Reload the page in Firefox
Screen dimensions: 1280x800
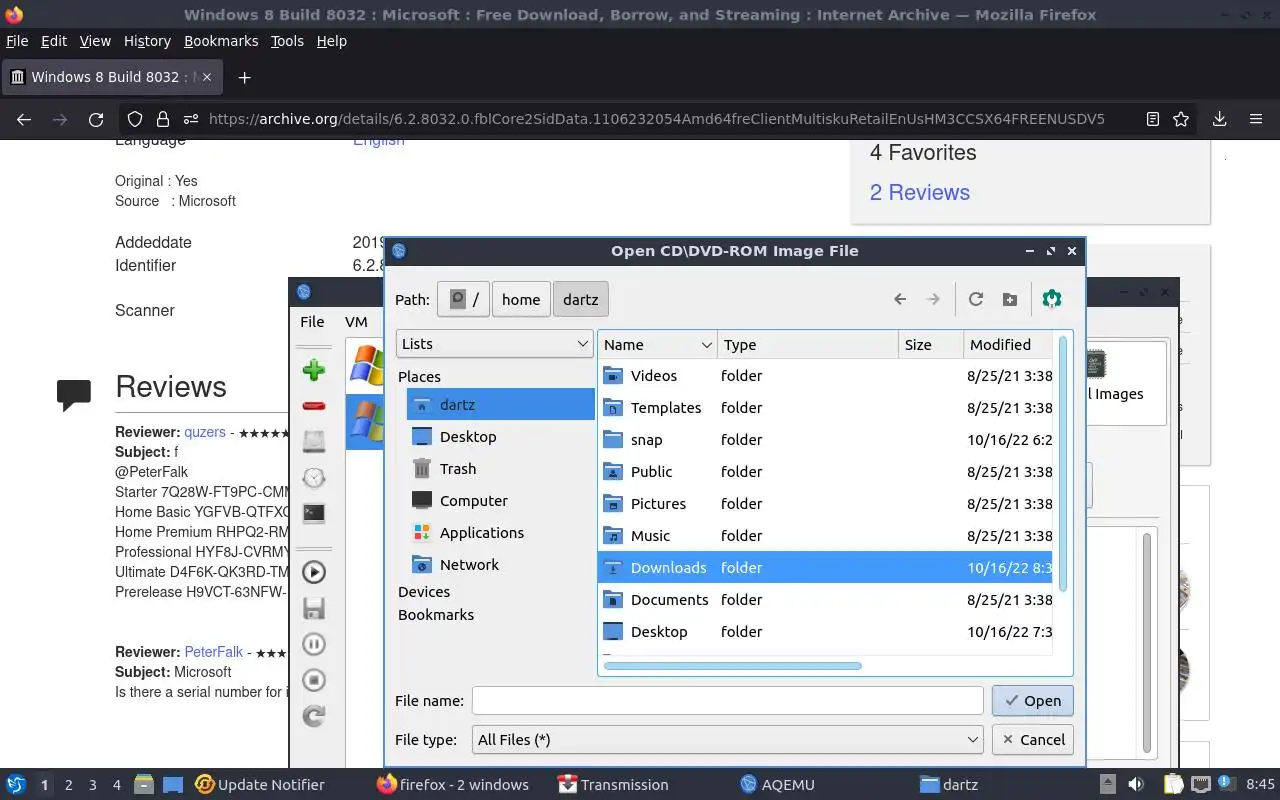tap(96, 119)
